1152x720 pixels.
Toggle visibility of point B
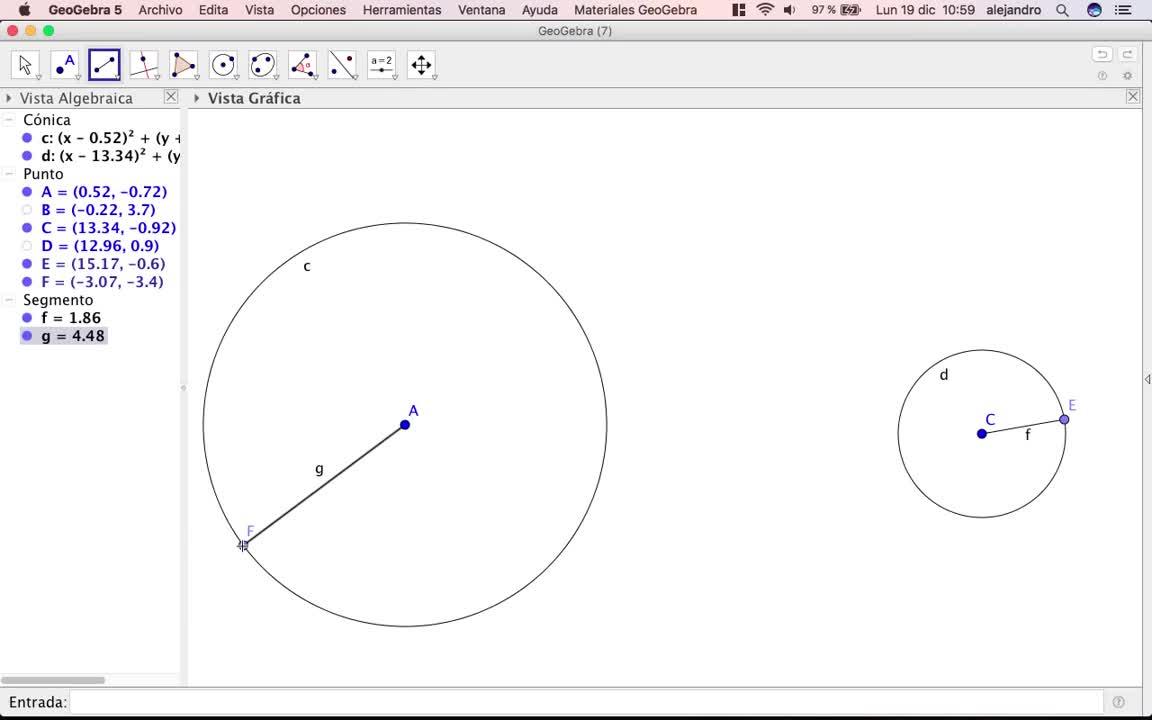[27, 210]
